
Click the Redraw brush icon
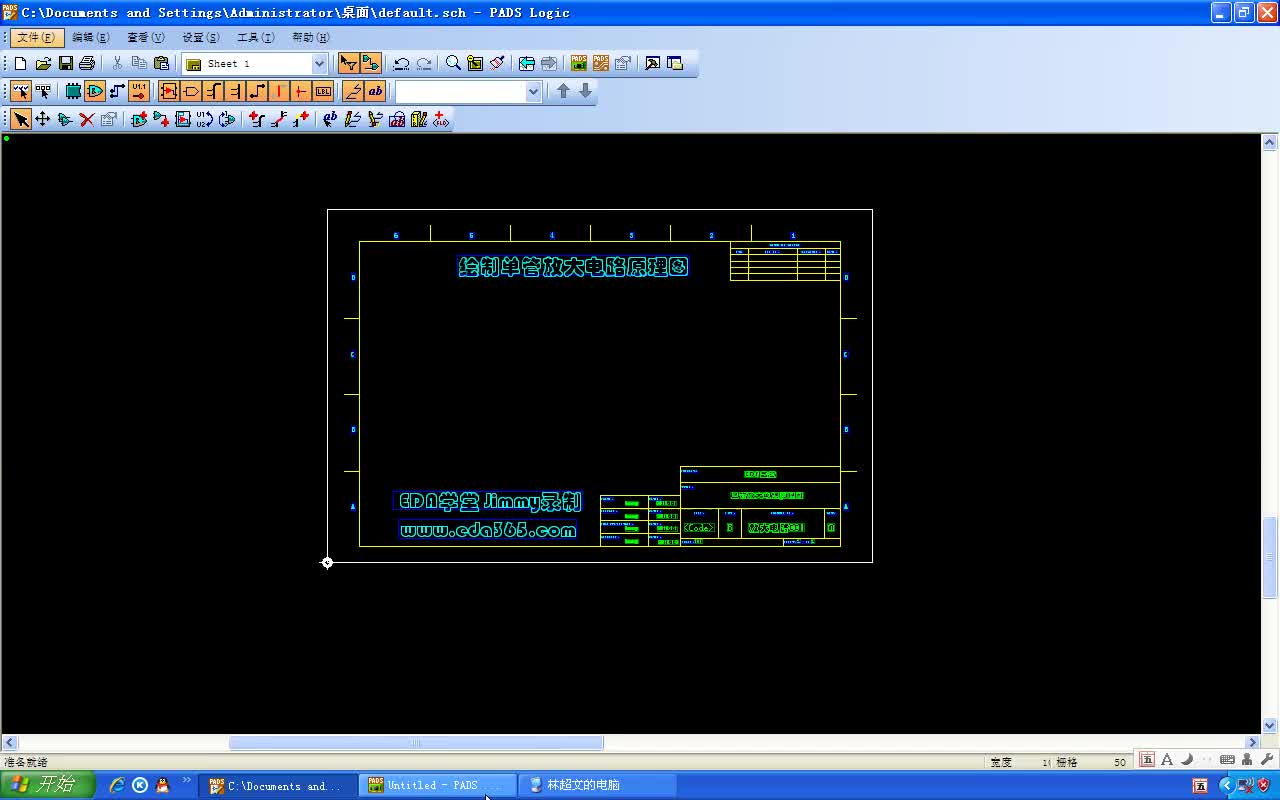tap(497, 63)
